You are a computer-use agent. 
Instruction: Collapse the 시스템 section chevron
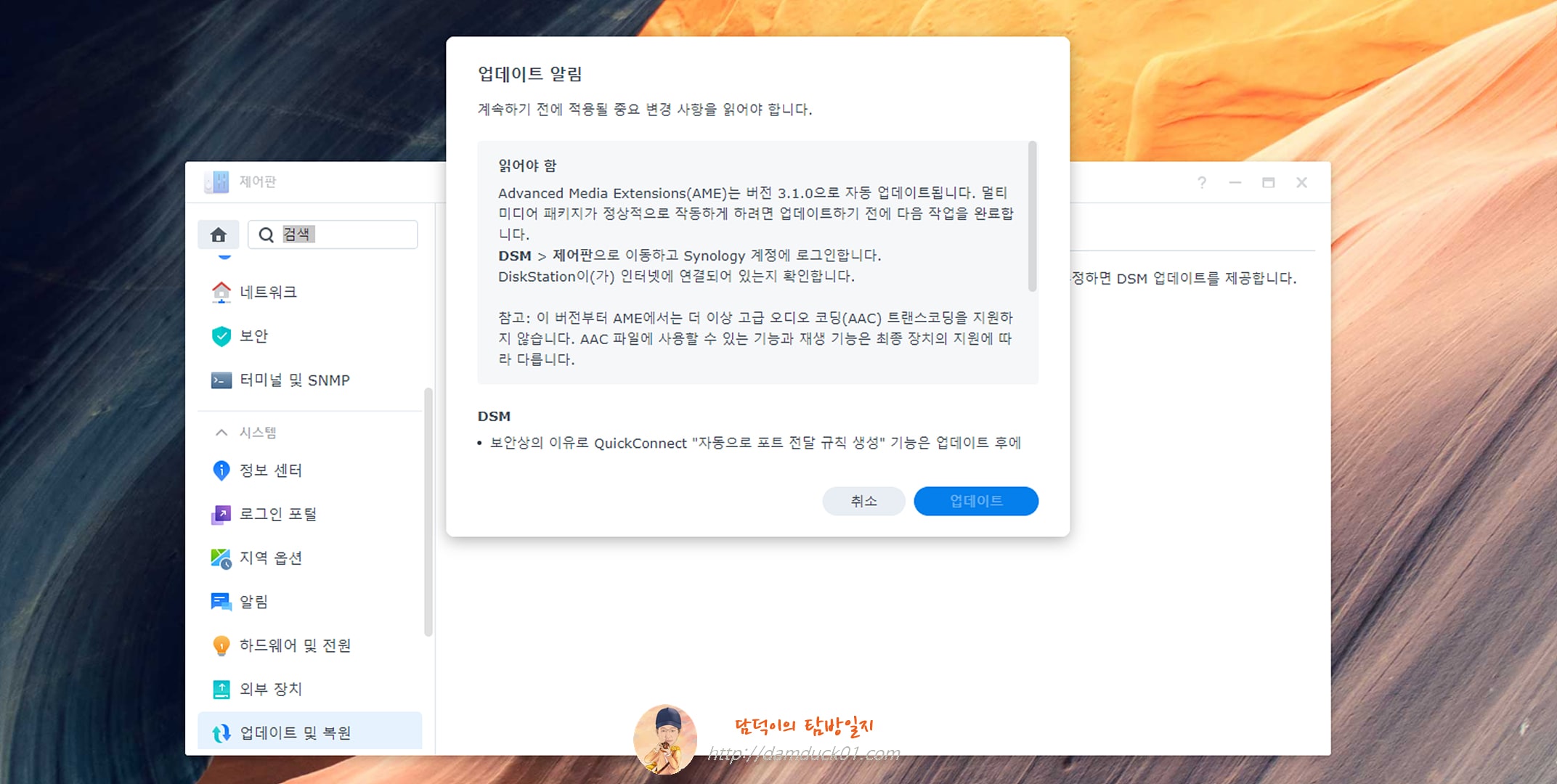click(x=220, y=432)
